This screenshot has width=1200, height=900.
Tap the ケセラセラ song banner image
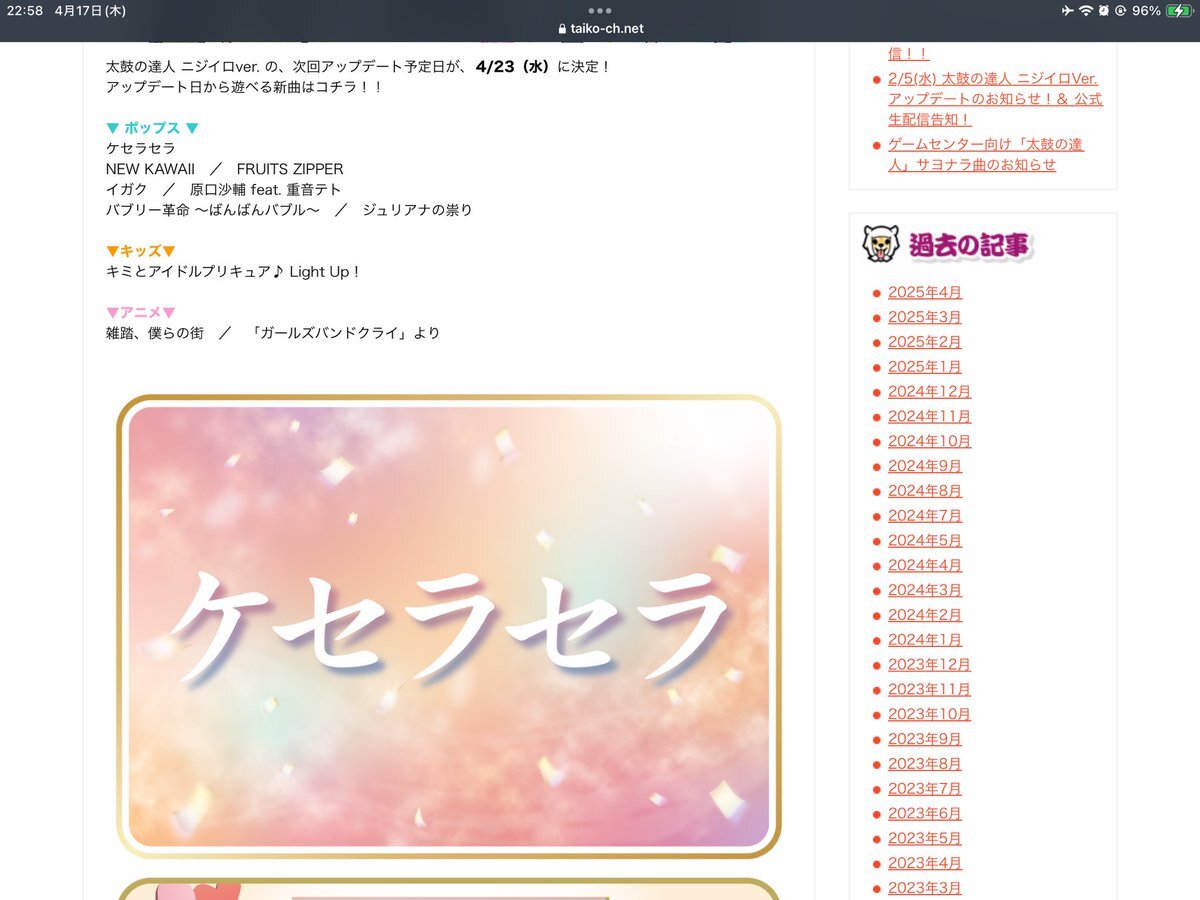click(448, 626)
